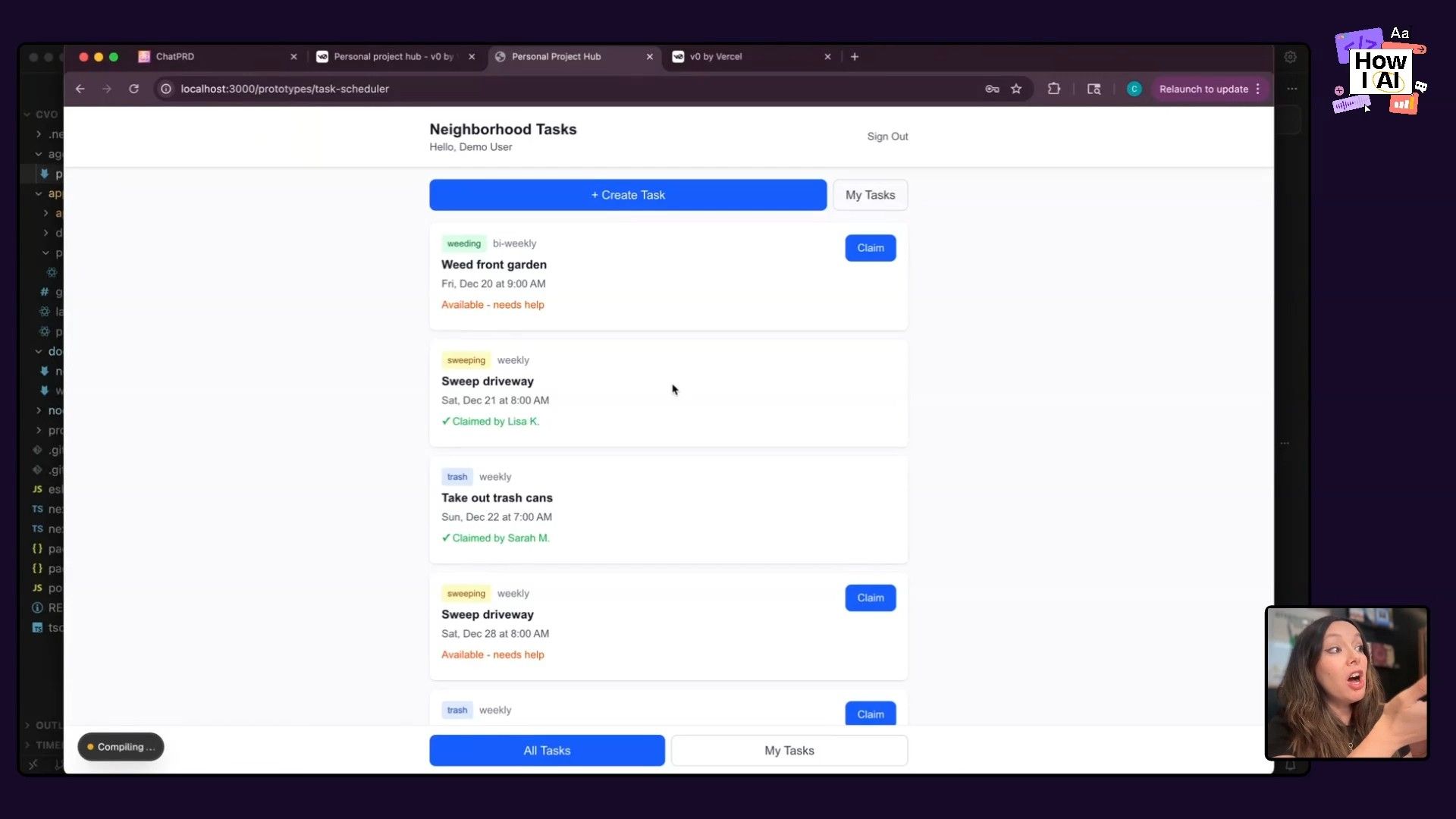The width and height of the screenshot is (1456, 819).
Task: Open the Extensions puzzle icon
Action: pos(1054,89)
